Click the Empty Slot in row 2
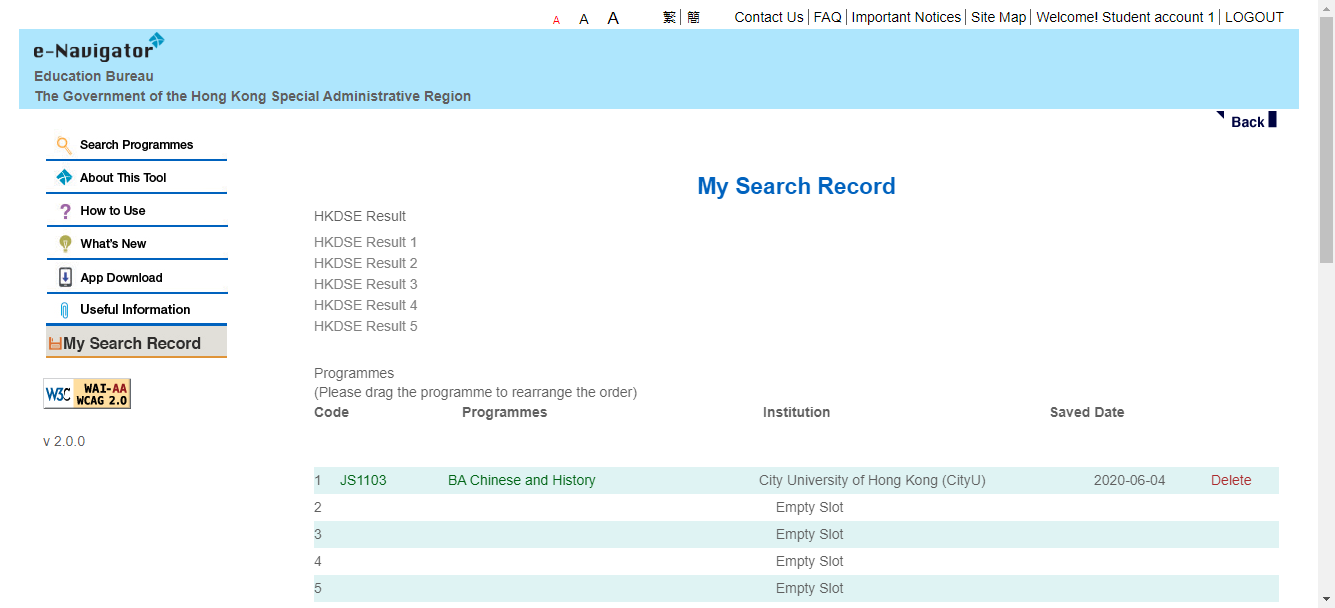The image size is (1335, 608). 810,507
